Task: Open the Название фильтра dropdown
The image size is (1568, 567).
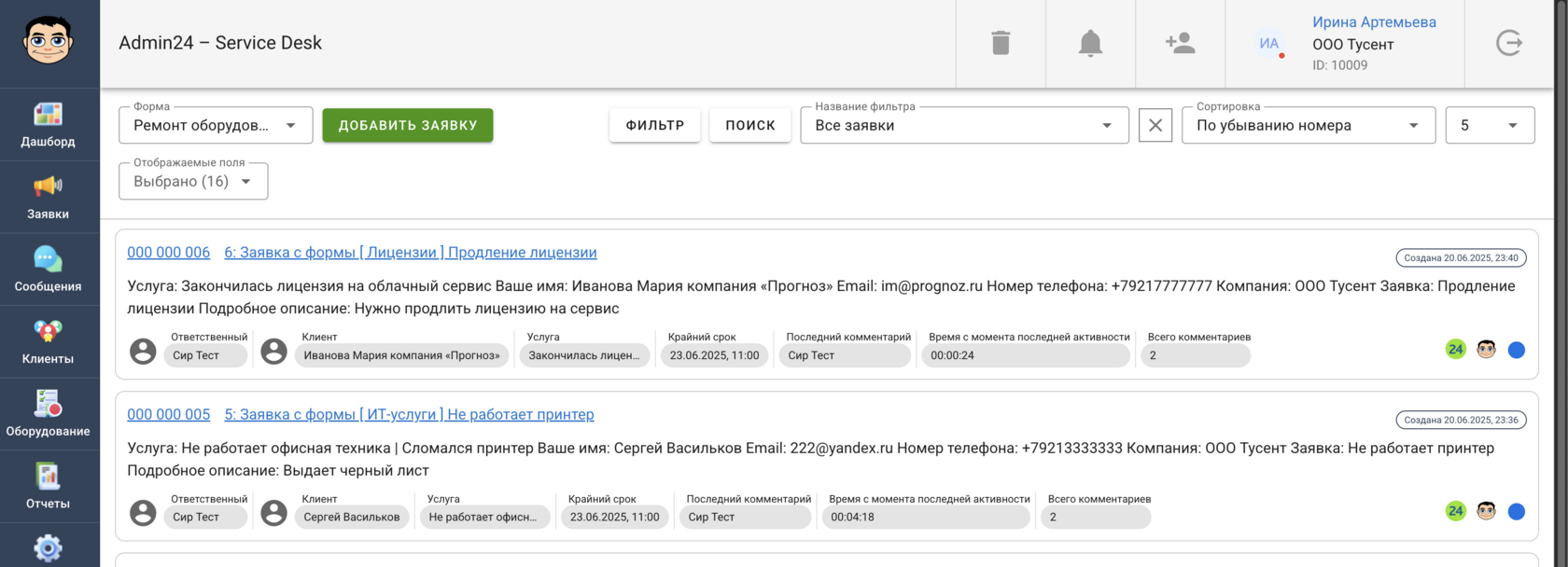Action: [964, 126]
